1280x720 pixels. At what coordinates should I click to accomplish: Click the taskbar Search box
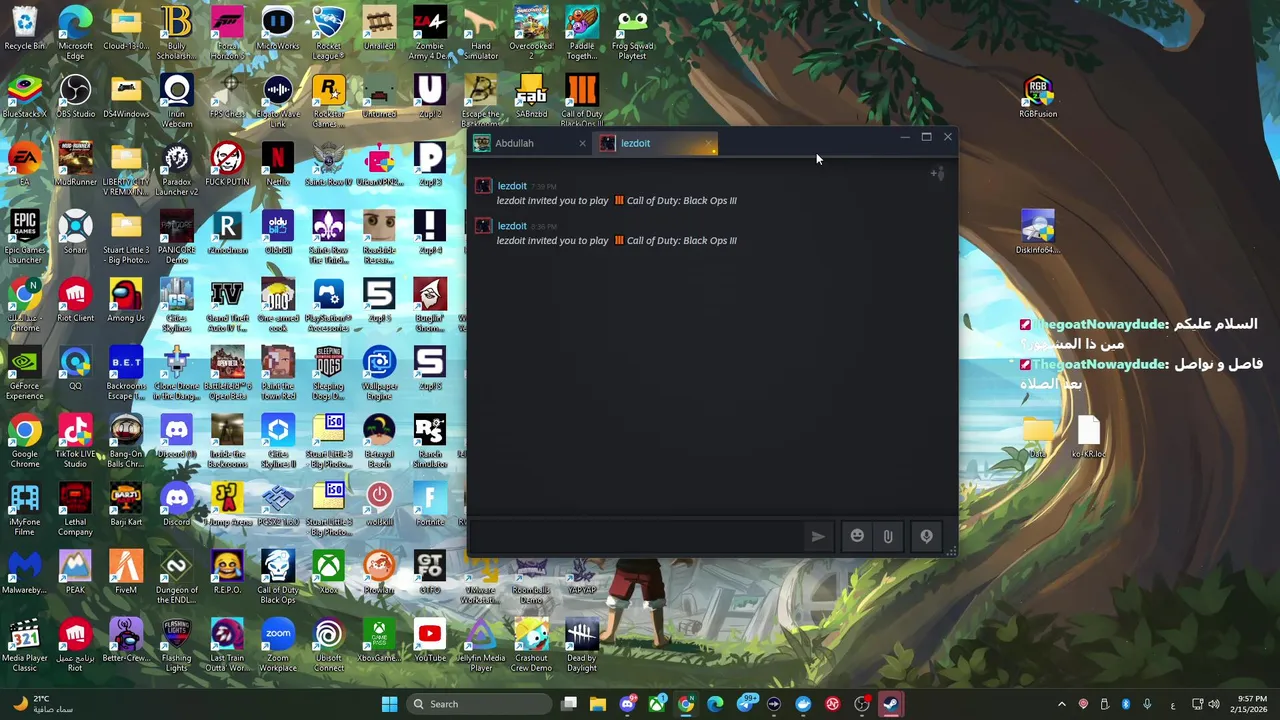479,704
